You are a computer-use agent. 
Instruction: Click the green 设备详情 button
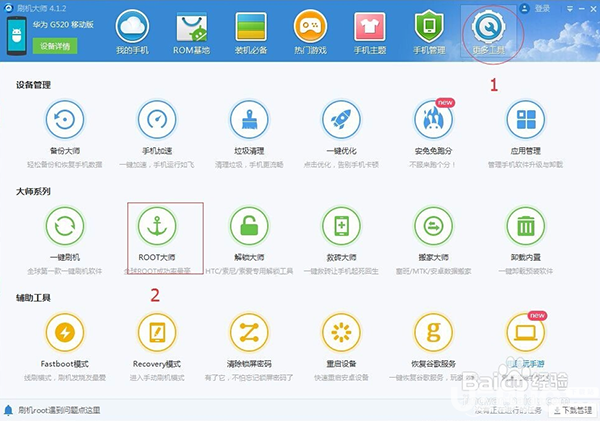(55, 46)
